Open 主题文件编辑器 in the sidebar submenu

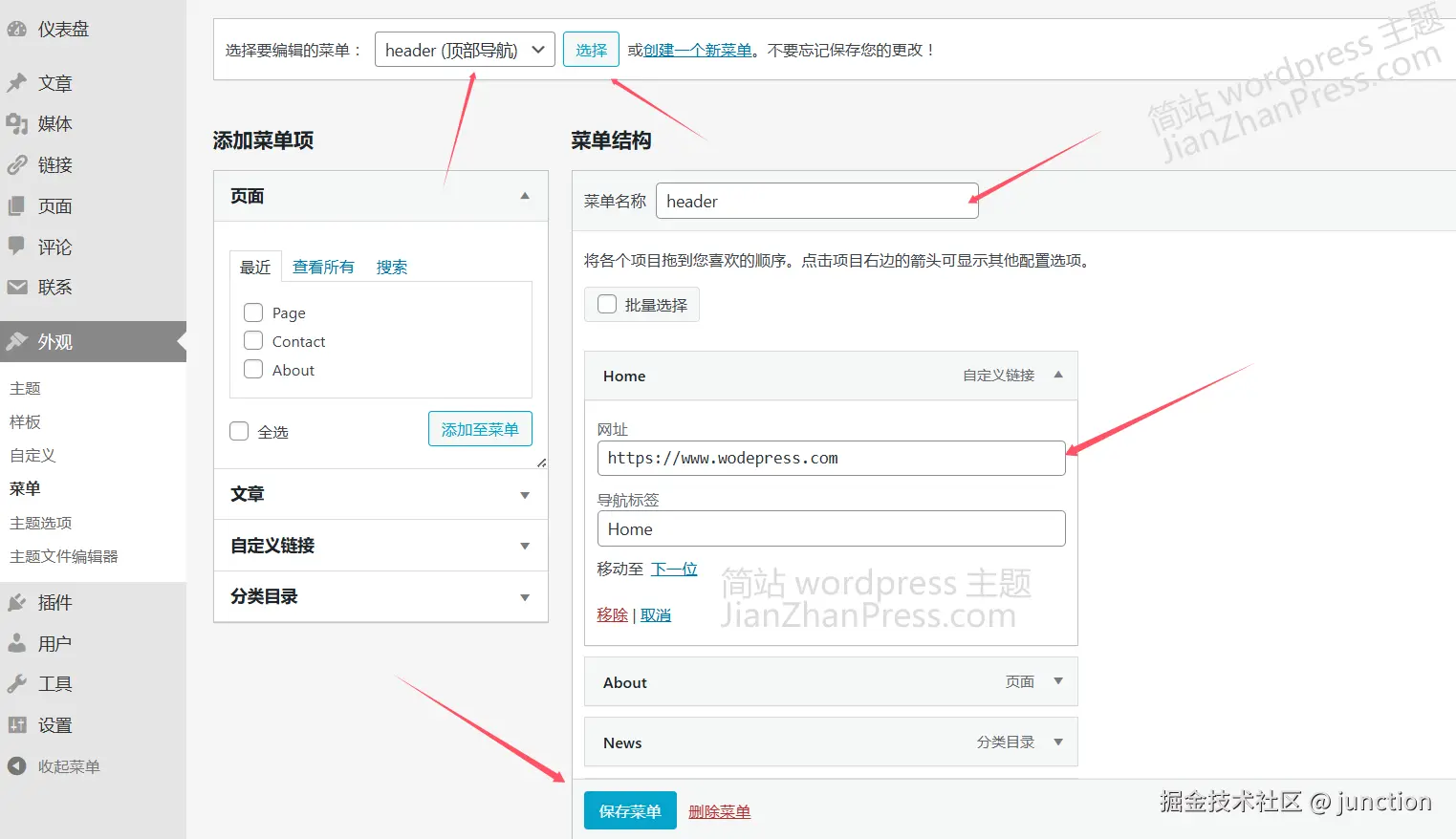[64, 556]
